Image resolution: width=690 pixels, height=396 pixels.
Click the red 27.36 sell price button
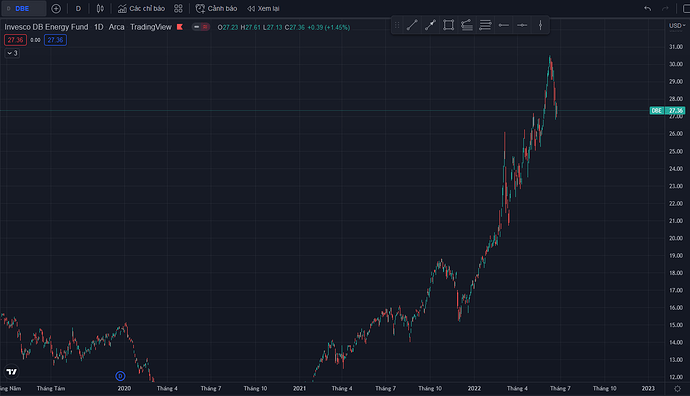coord(15,40)
